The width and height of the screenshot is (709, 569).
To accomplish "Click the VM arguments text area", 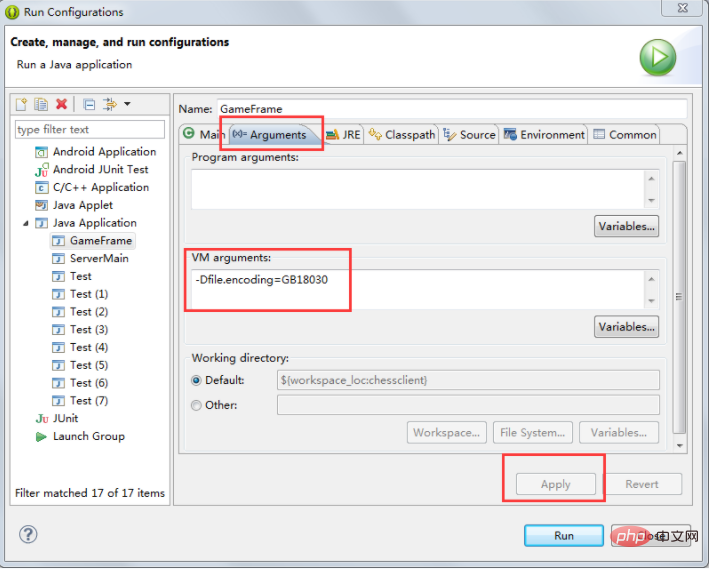I will click(419, 289).
